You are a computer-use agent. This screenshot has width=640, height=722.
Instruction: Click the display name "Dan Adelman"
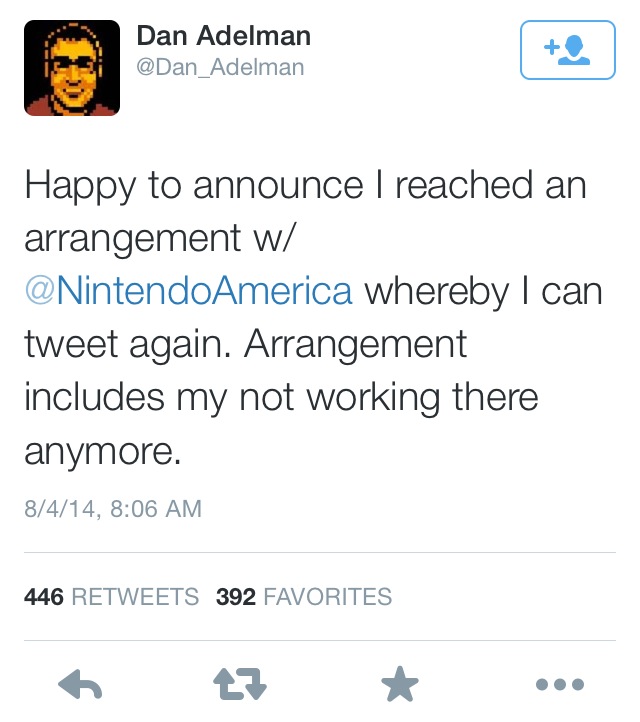tap(223, 37)
